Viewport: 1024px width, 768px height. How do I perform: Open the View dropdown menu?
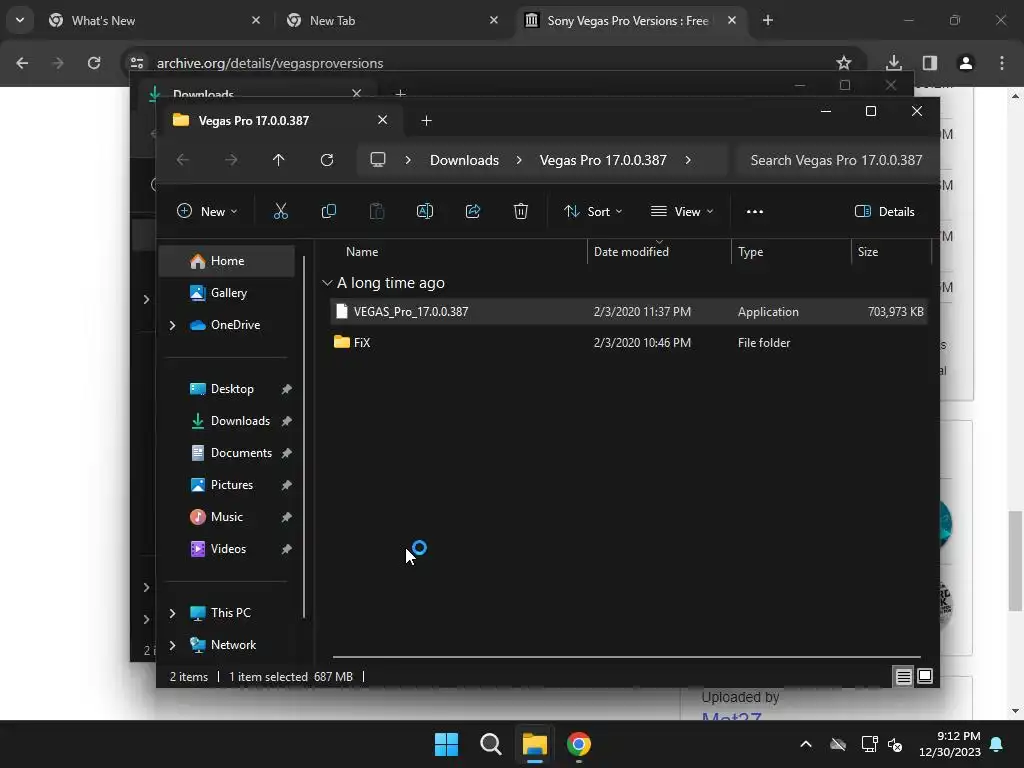point(682,212)
